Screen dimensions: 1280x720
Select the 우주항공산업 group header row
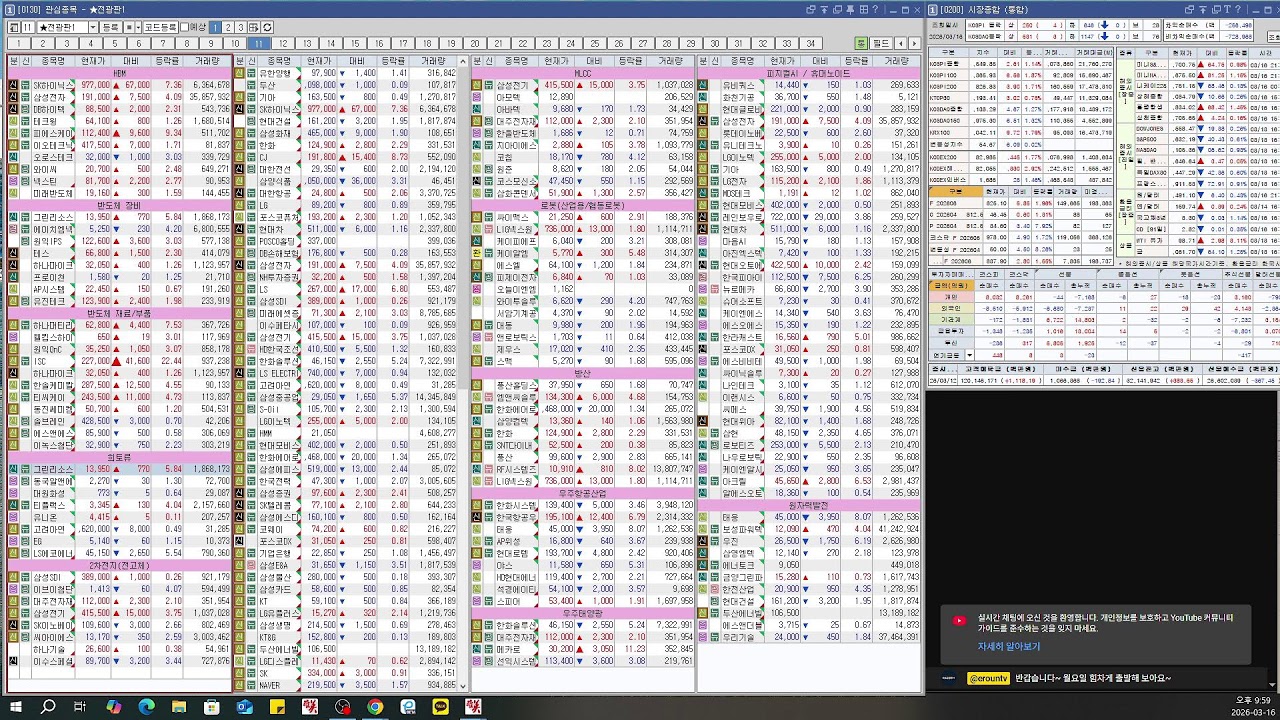(582, 493)
